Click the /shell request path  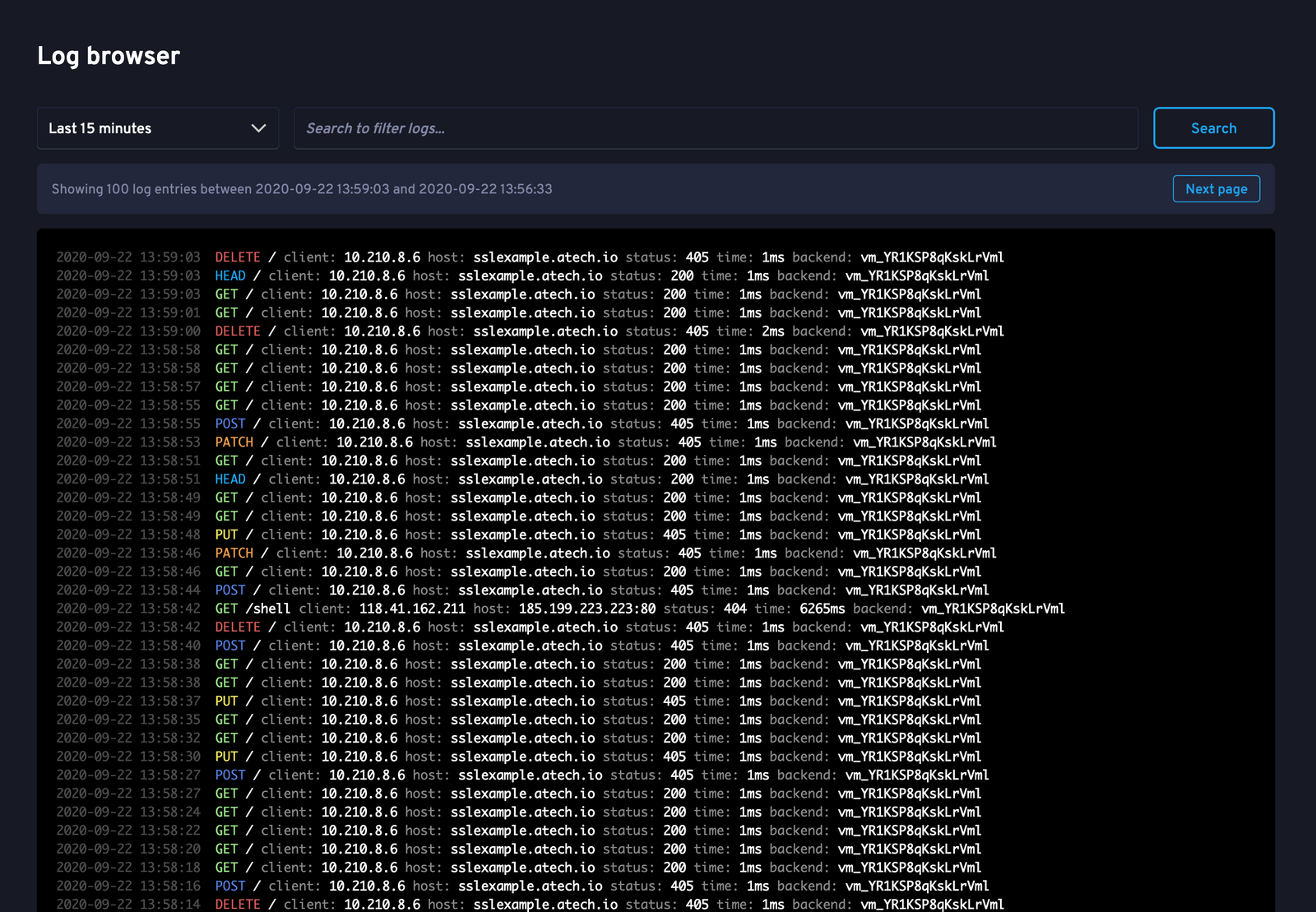tap(268, 609)
